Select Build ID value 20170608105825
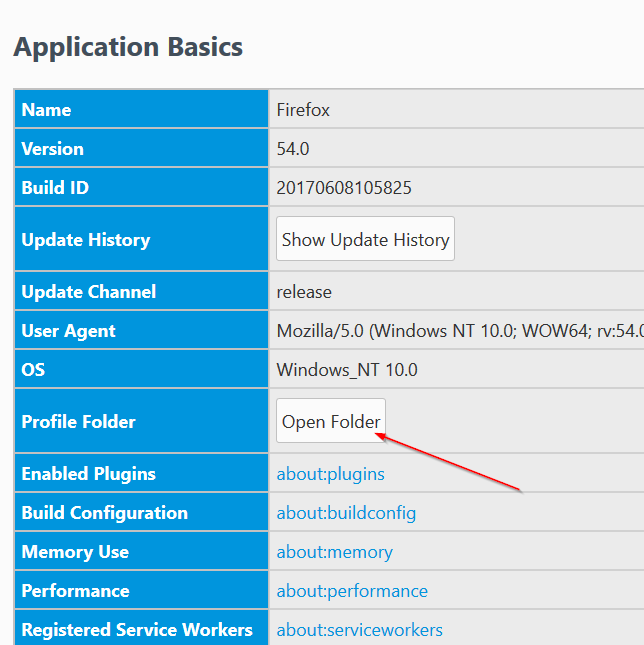This screenshot has height=645, width=644. [x=344, y=188]
